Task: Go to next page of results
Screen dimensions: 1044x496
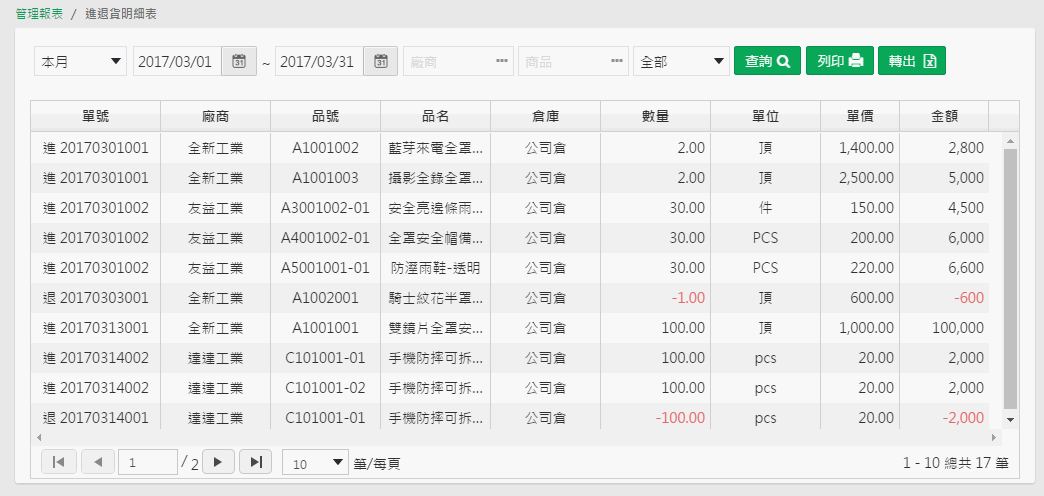Action: pos(218,461)
